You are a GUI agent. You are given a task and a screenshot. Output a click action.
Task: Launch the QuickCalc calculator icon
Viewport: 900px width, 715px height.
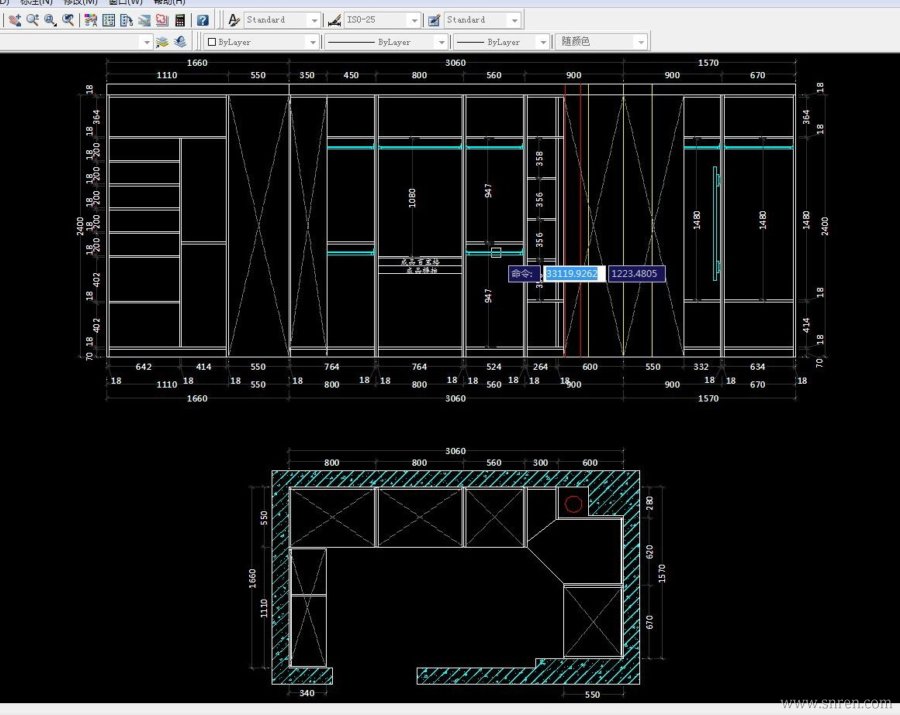click(x=180, y=20)
